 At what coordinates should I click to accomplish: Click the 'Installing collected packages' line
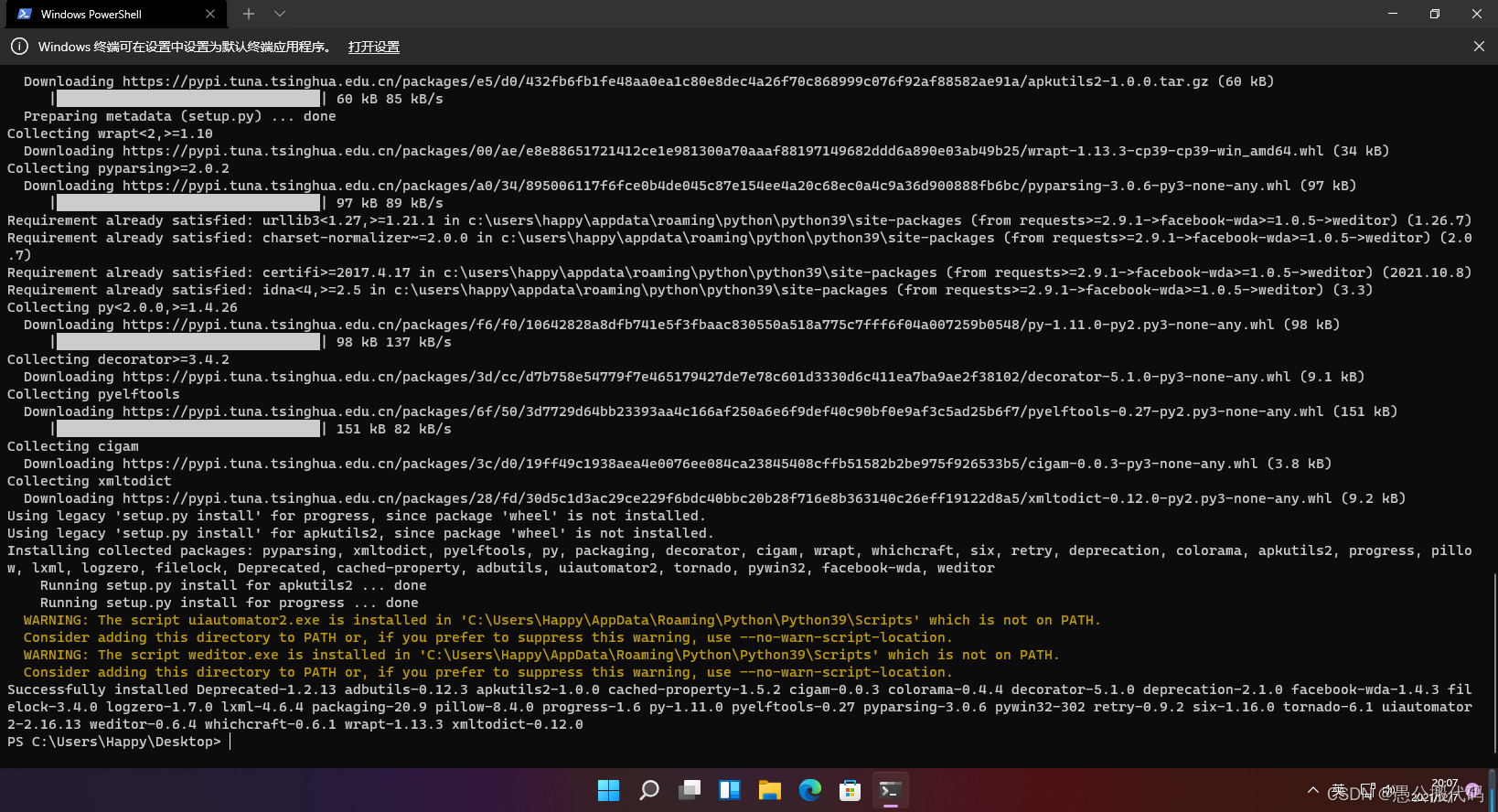click(x=740, y=550)
